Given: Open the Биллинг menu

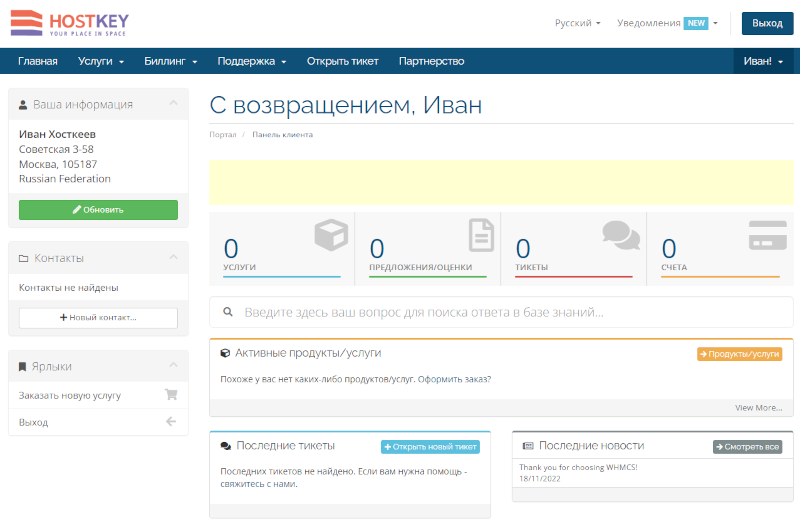Looking at the screenshot, I should pyautogui.click(x=170, y=61).
